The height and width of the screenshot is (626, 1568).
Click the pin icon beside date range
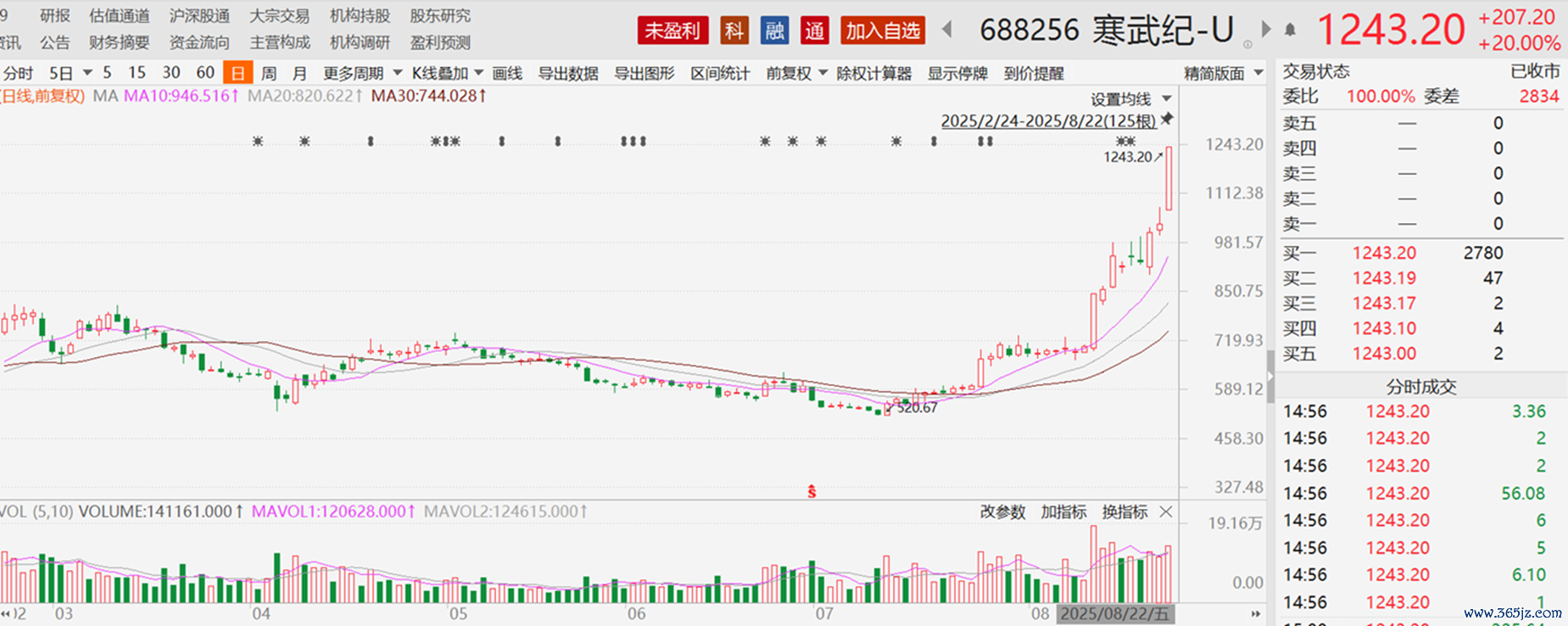click(x=1168, y=119)
